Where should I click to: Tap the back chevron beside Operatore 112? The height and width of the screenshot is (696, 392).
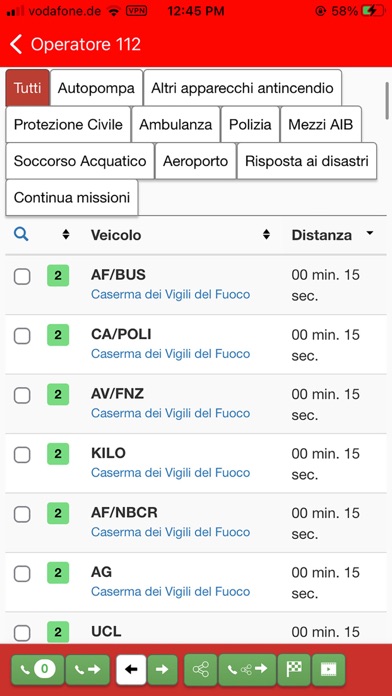pos(16,45)
